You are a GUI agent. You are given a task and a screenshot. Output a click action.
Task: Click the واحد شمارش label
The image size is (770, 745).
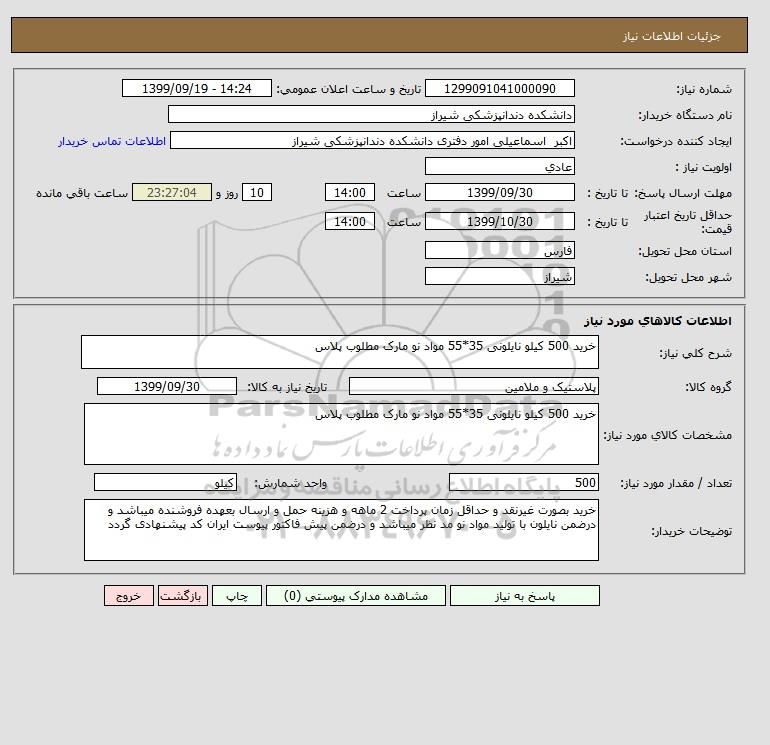[x=290, y=483]
